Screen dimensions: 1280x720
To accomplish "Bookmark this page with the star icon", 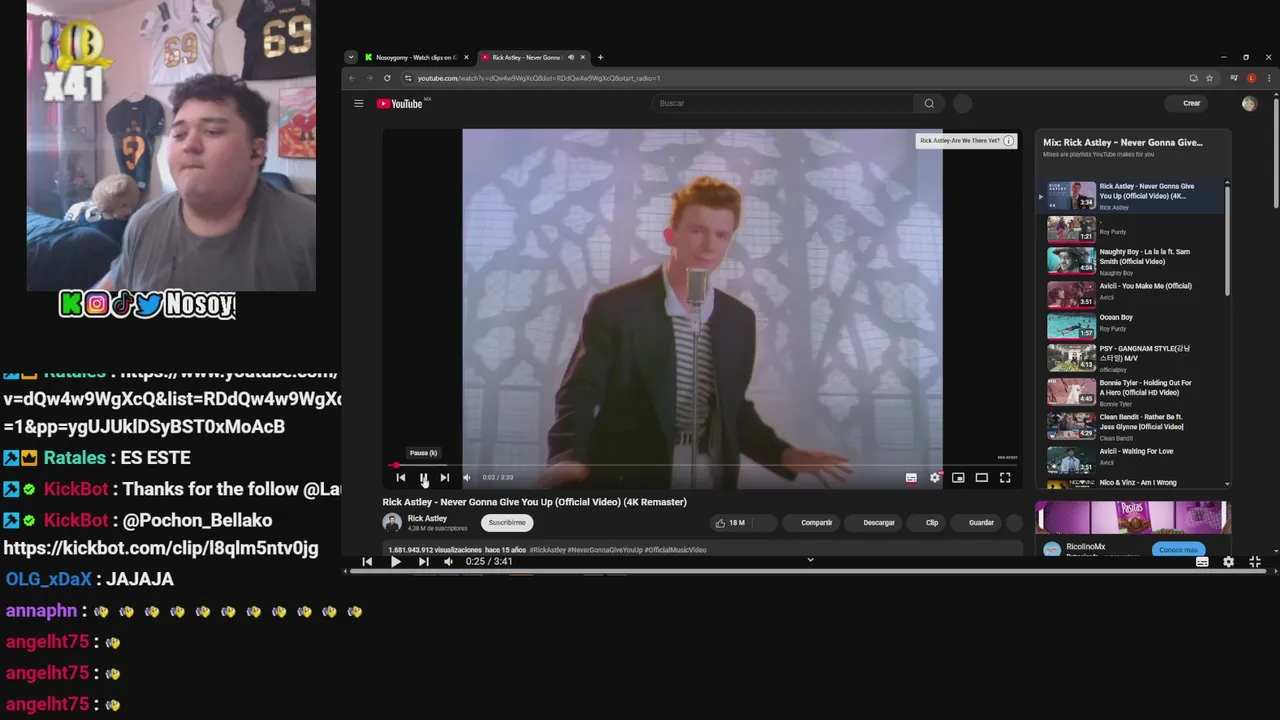I will tap(1209, 78).
